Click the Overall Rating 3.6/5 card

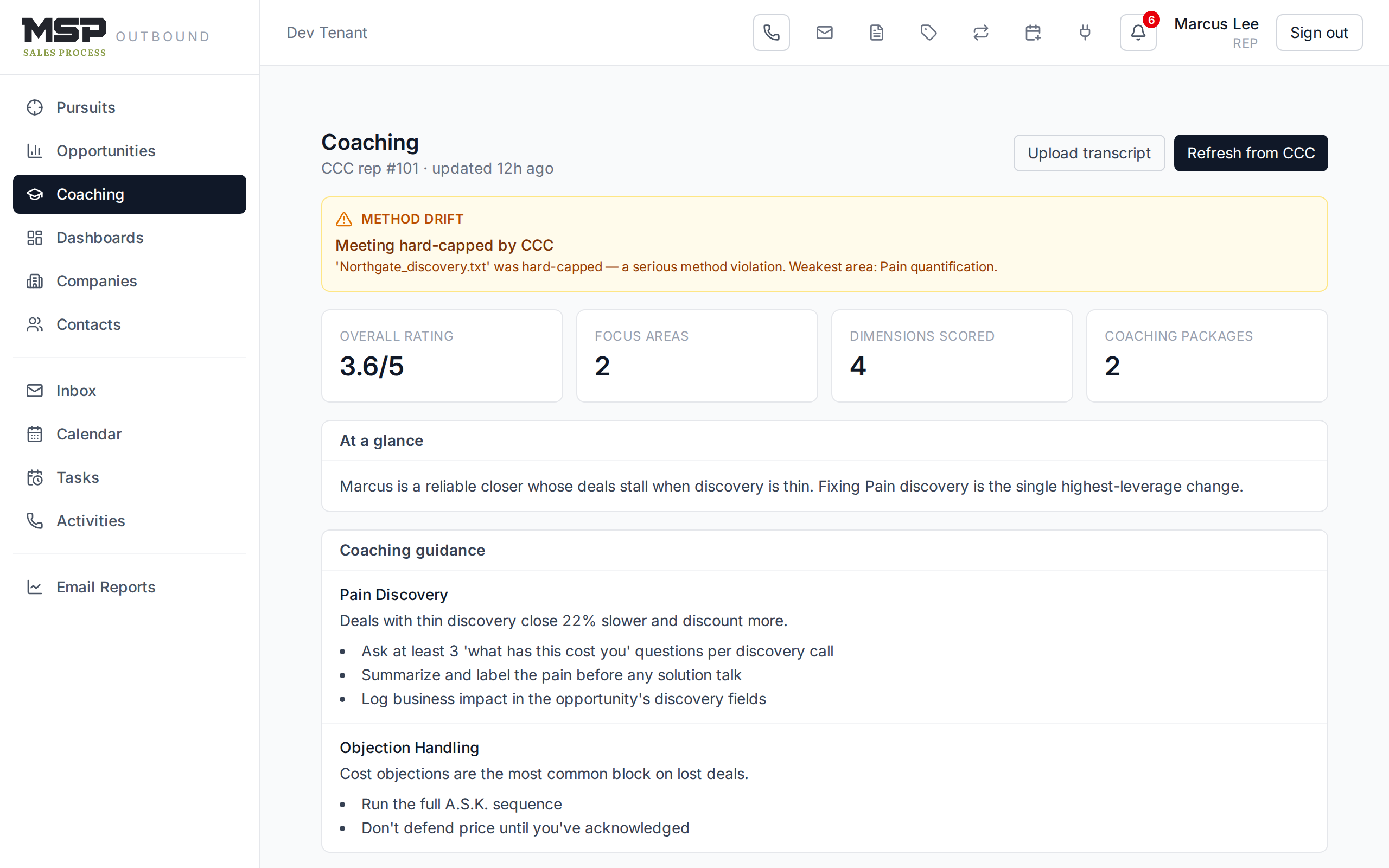(x=442, y=356)
